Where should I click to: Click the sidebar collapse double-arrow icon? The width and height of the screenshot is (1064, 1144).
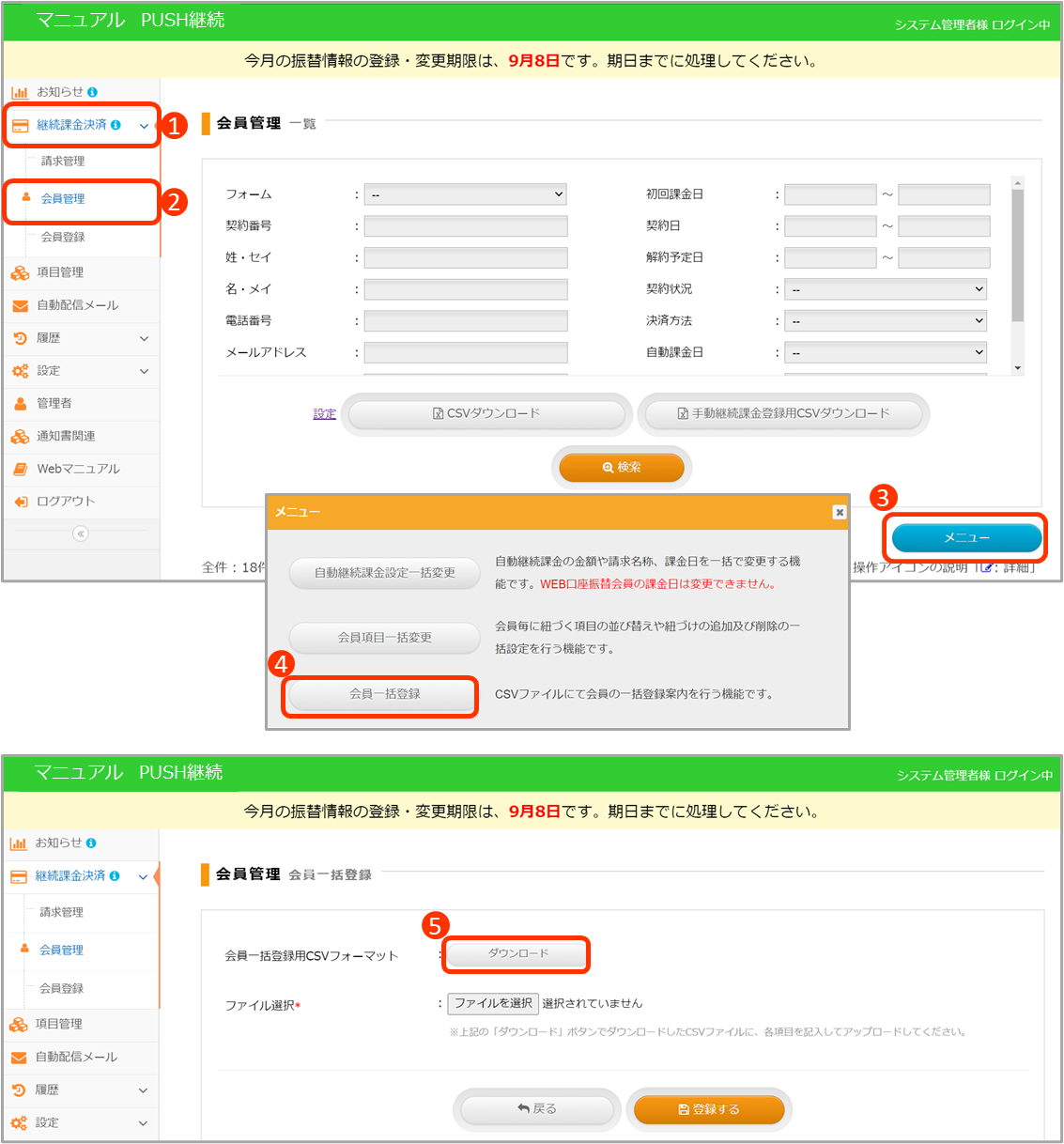pos(81,533)
